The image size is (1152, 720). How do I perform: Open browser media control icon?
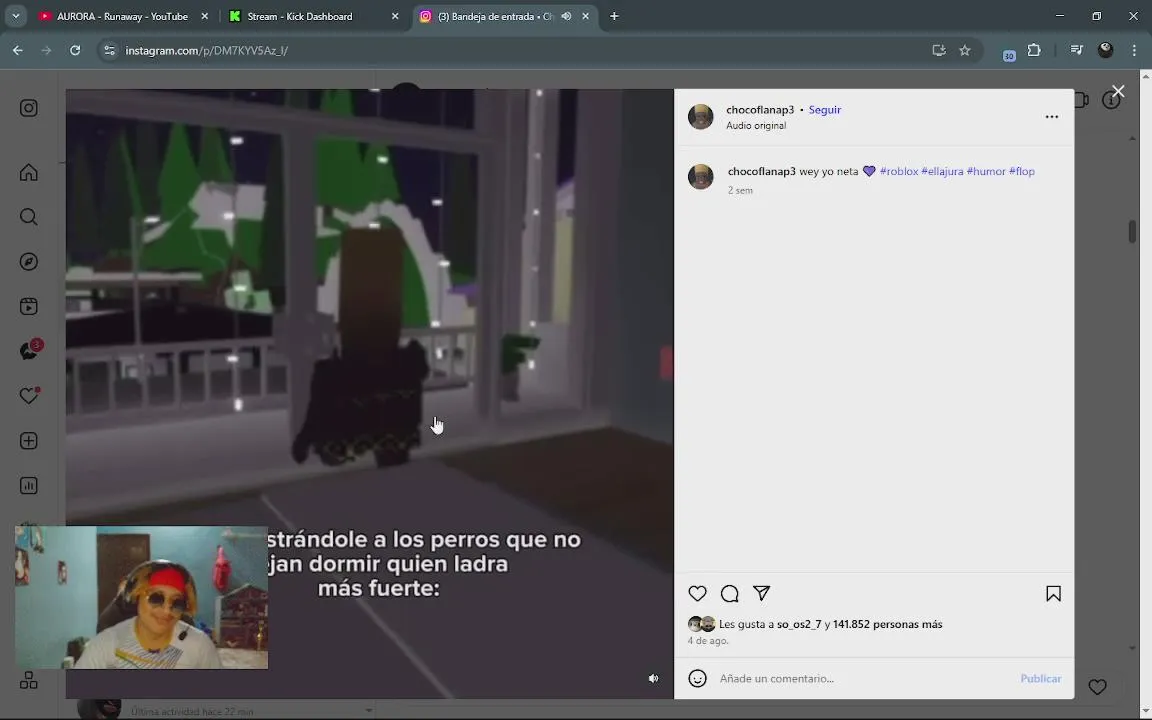pos(1076,51)
